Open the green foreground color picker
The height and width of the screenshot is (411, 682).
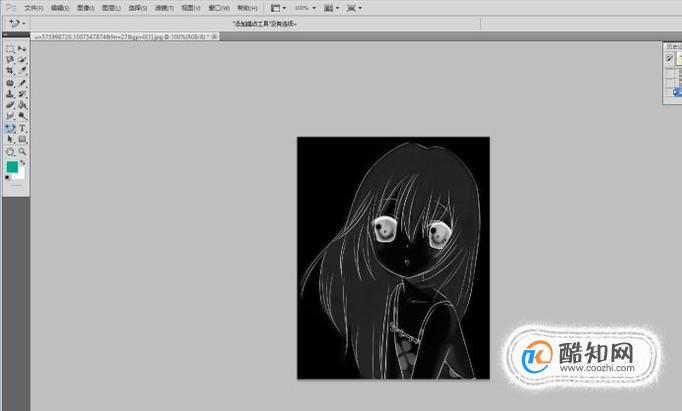(x=12, y=167)
